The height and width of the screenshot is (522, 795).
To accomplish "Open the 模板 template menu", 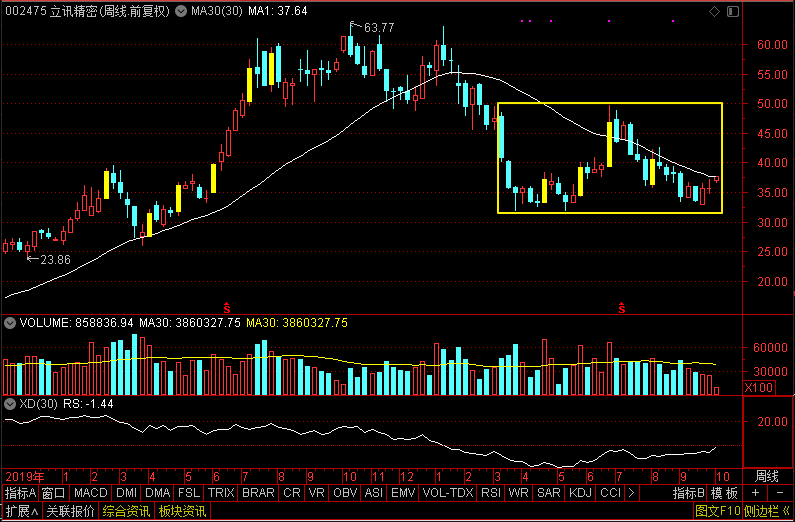I will tap(724, 493).
